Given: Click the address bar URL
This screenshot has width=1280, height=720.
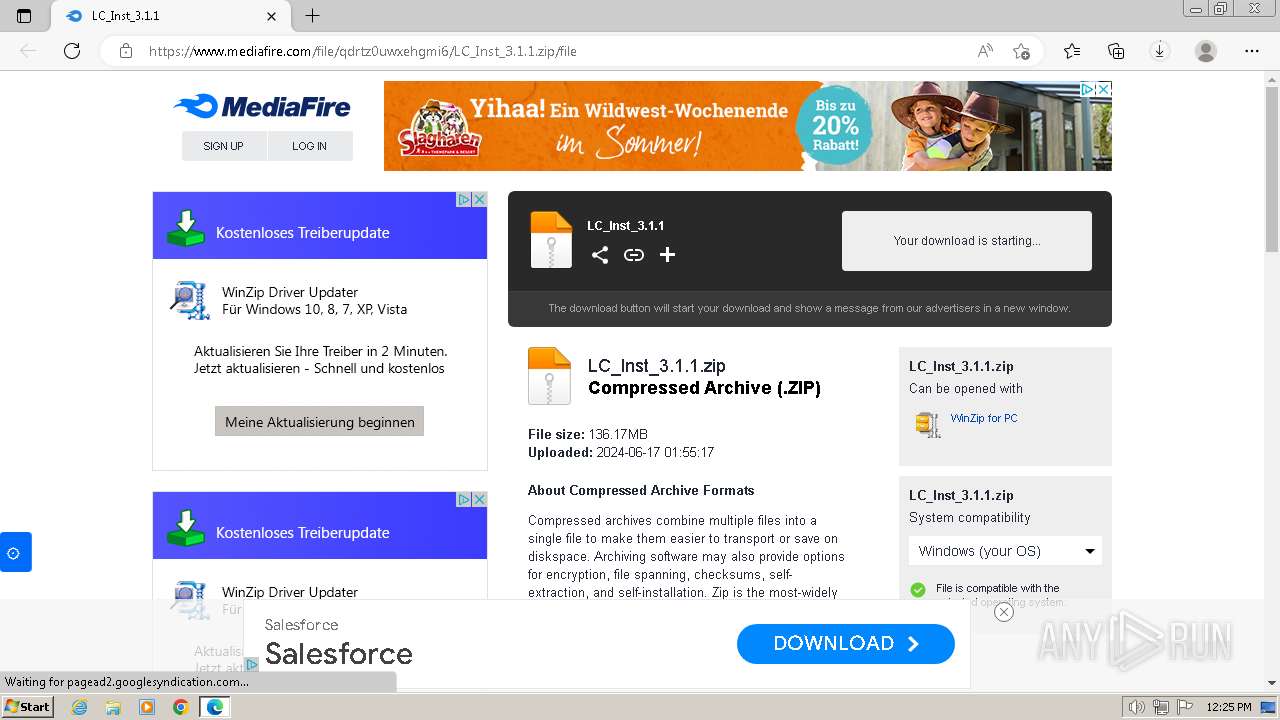Looking at the screenshot, I should pos(362,51).
